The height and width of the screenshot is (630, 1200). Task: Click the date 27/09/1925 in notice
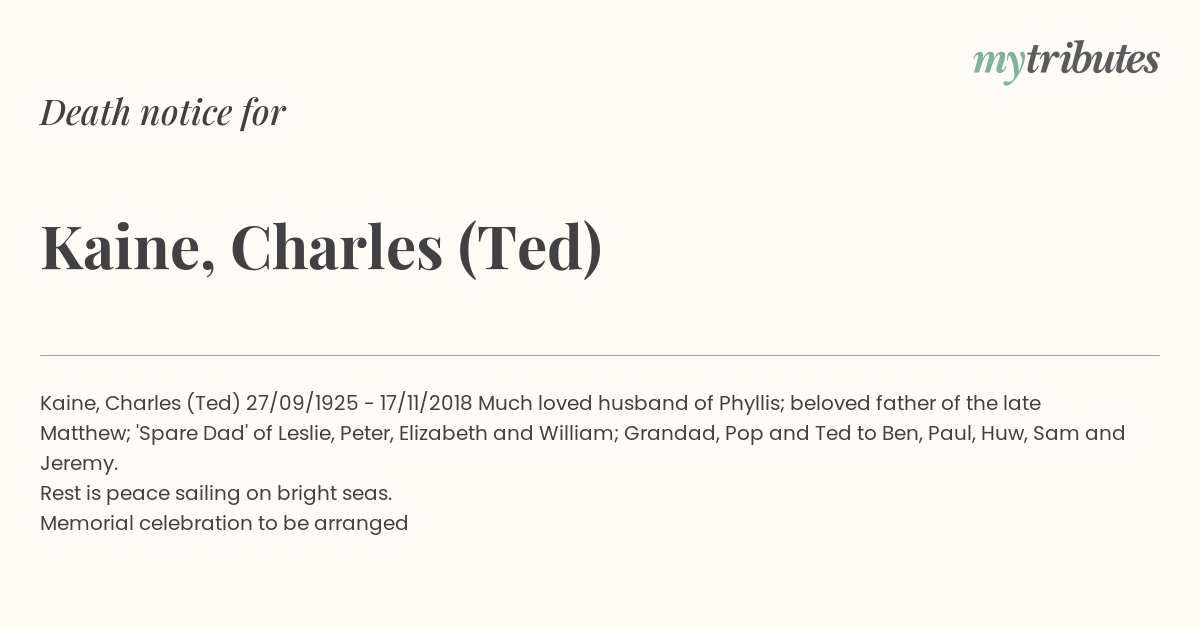[301, 403]
